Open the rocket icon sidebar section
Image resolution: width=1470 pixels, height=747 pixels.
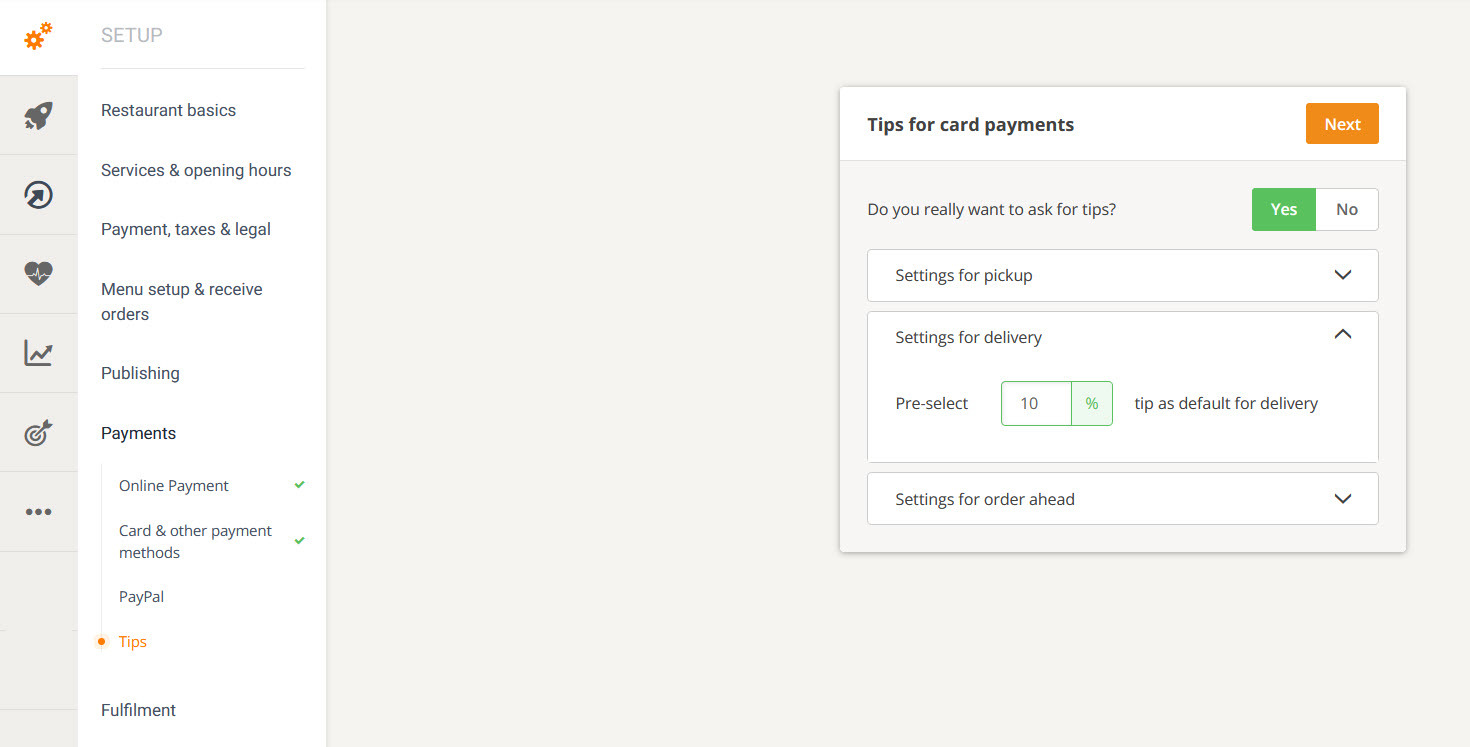(38, 116)
